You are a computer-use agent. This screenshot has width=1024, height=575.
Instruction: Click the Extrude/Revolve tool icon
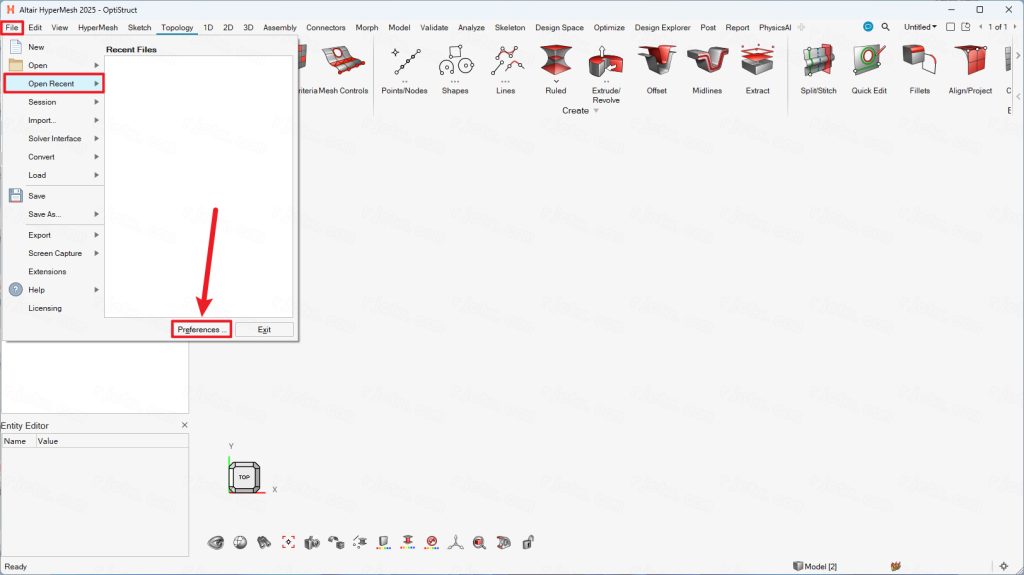[x=606, y=63]
